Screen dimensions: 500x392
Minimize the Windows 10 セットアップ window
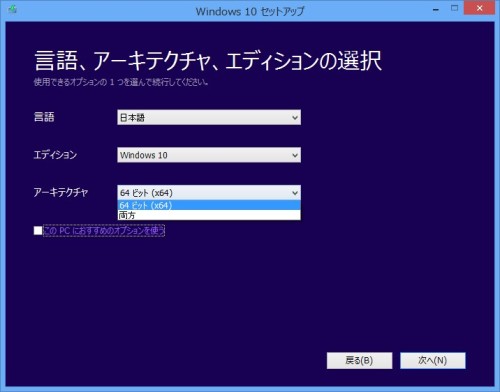[x=435, y=9]
